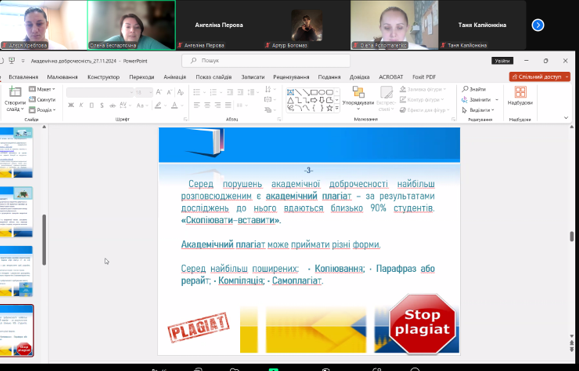Viewport: 579px width, 371px height.
Task: Open Add-ins (Надбудови)
Action: click(520, 95)
